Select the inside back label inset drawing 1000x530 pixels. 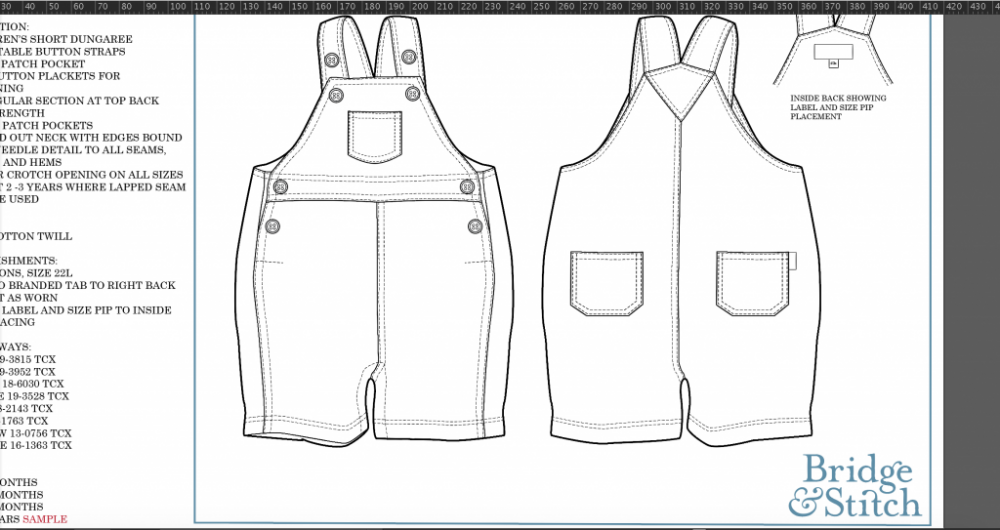click(833, 50)
